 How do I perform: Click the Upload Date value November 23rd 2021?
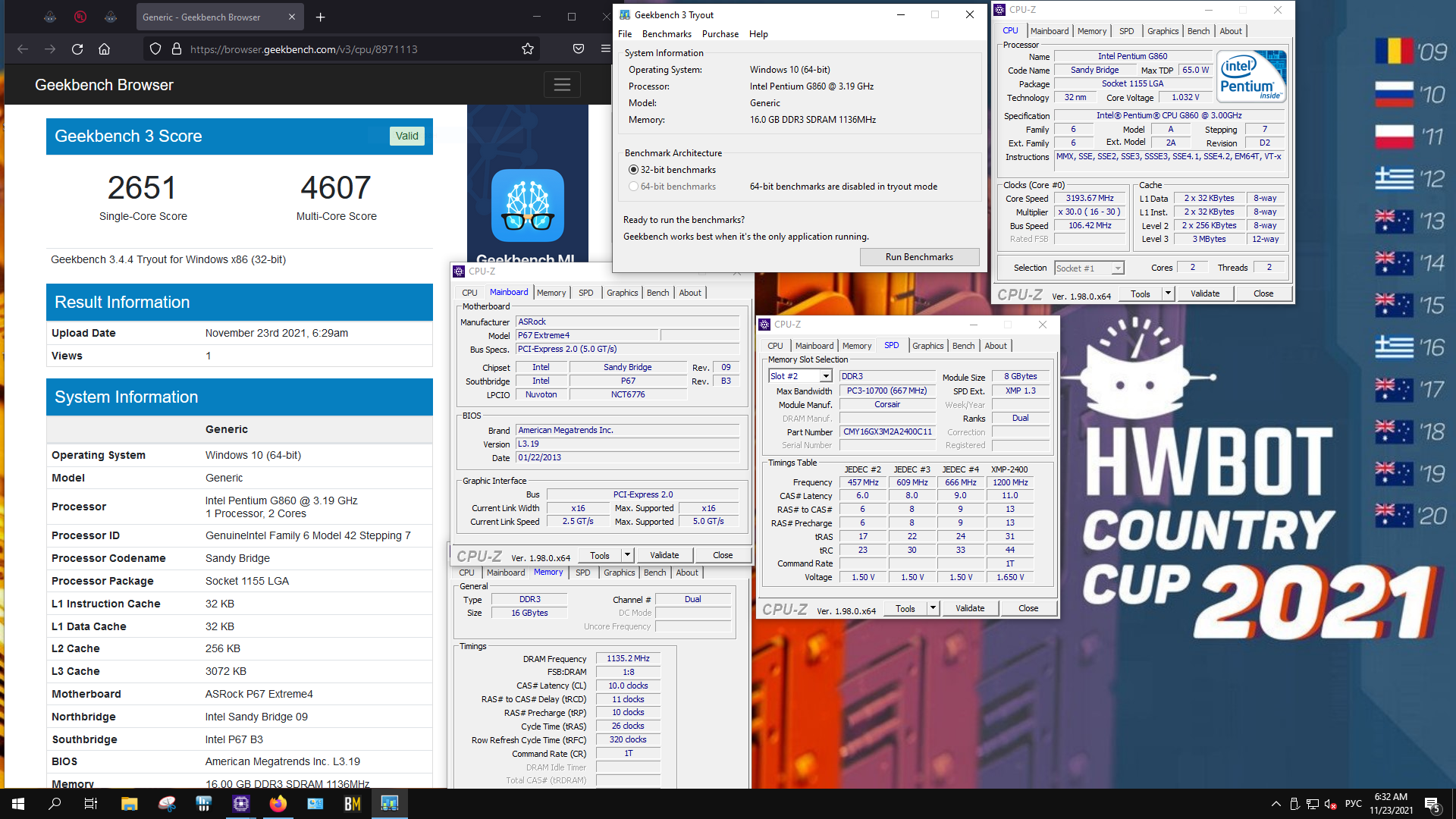click(x=277, y=333)
